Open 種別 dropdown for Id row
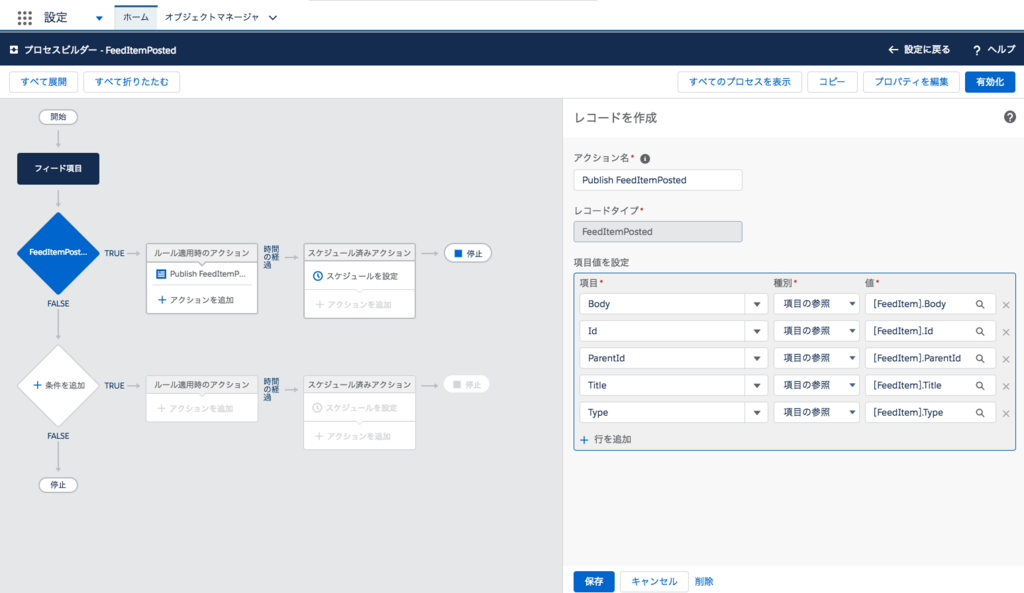Screen dimensions: 1024x593 pyautogui.click(x=816, y=331)
